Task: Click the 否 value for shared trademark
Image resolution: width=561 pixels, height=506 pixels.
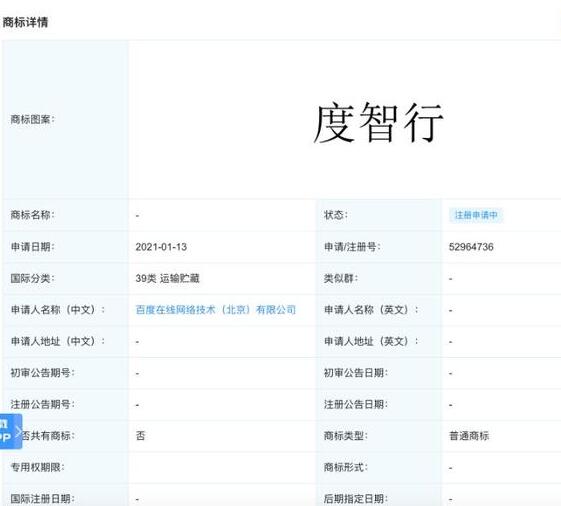Action: pos(140,436)
